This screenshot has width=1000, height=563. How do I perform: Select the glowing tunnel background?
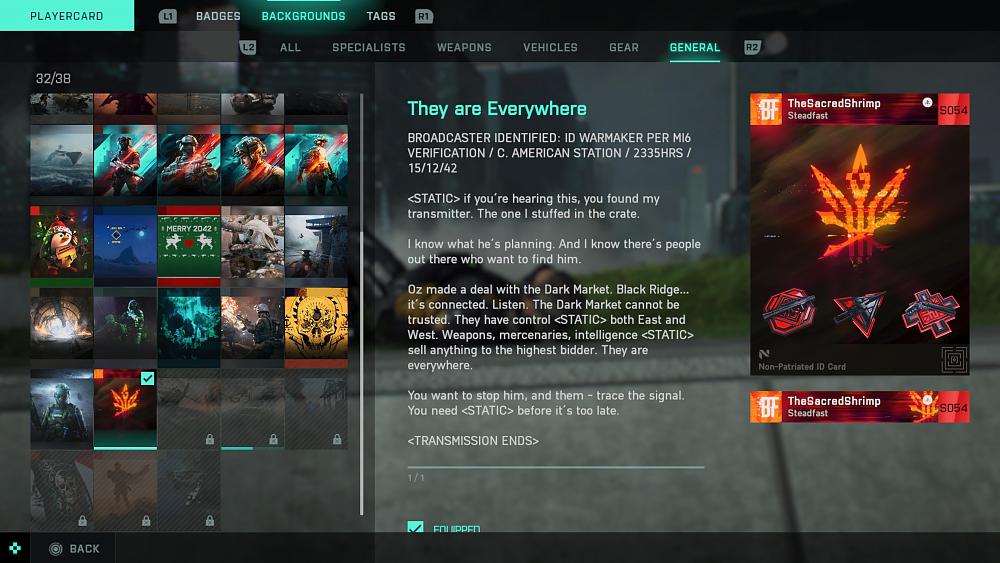[x=61, y=327]
